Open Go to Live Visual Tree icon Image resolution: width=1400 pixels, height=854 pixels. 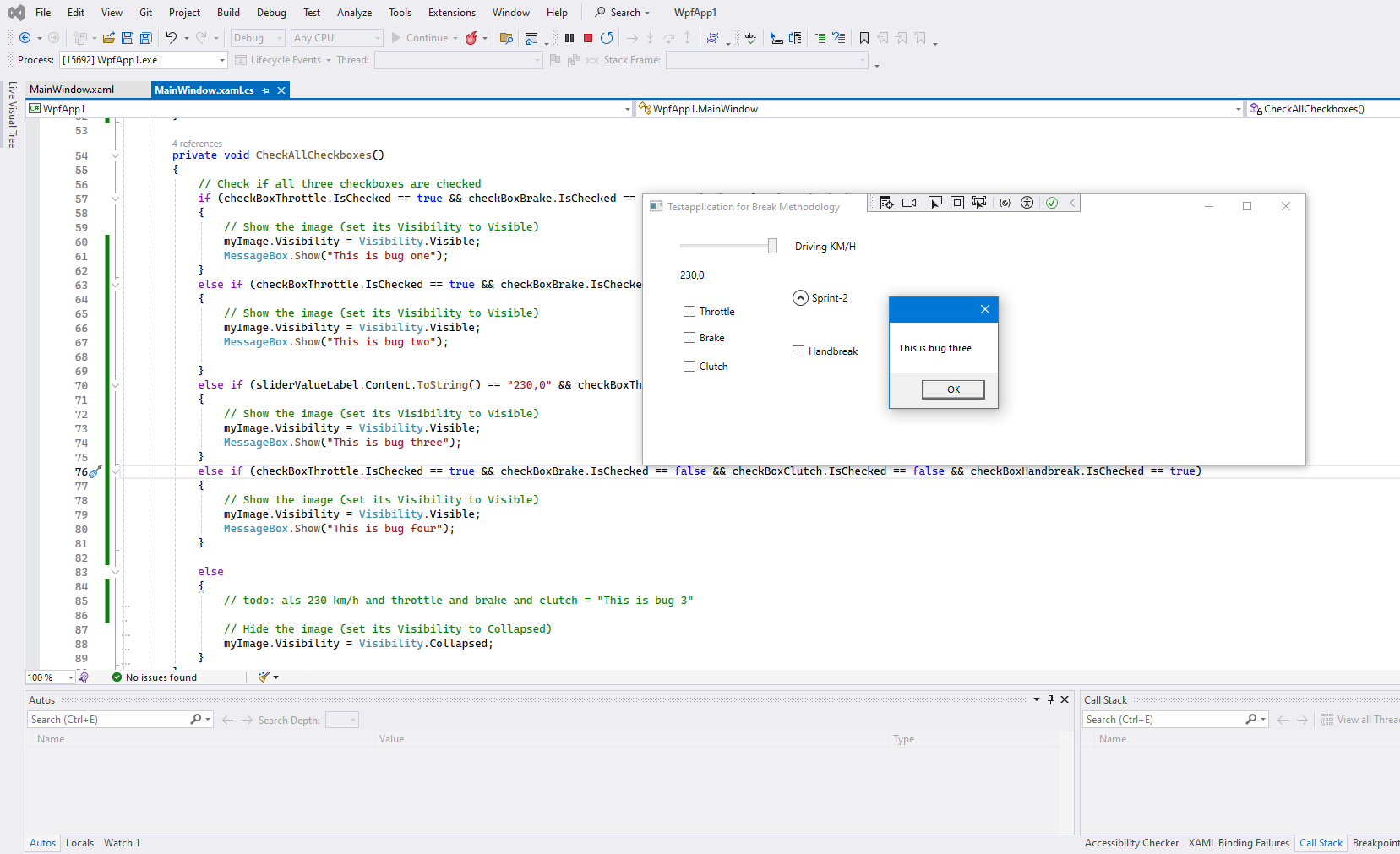pos(886,203)
